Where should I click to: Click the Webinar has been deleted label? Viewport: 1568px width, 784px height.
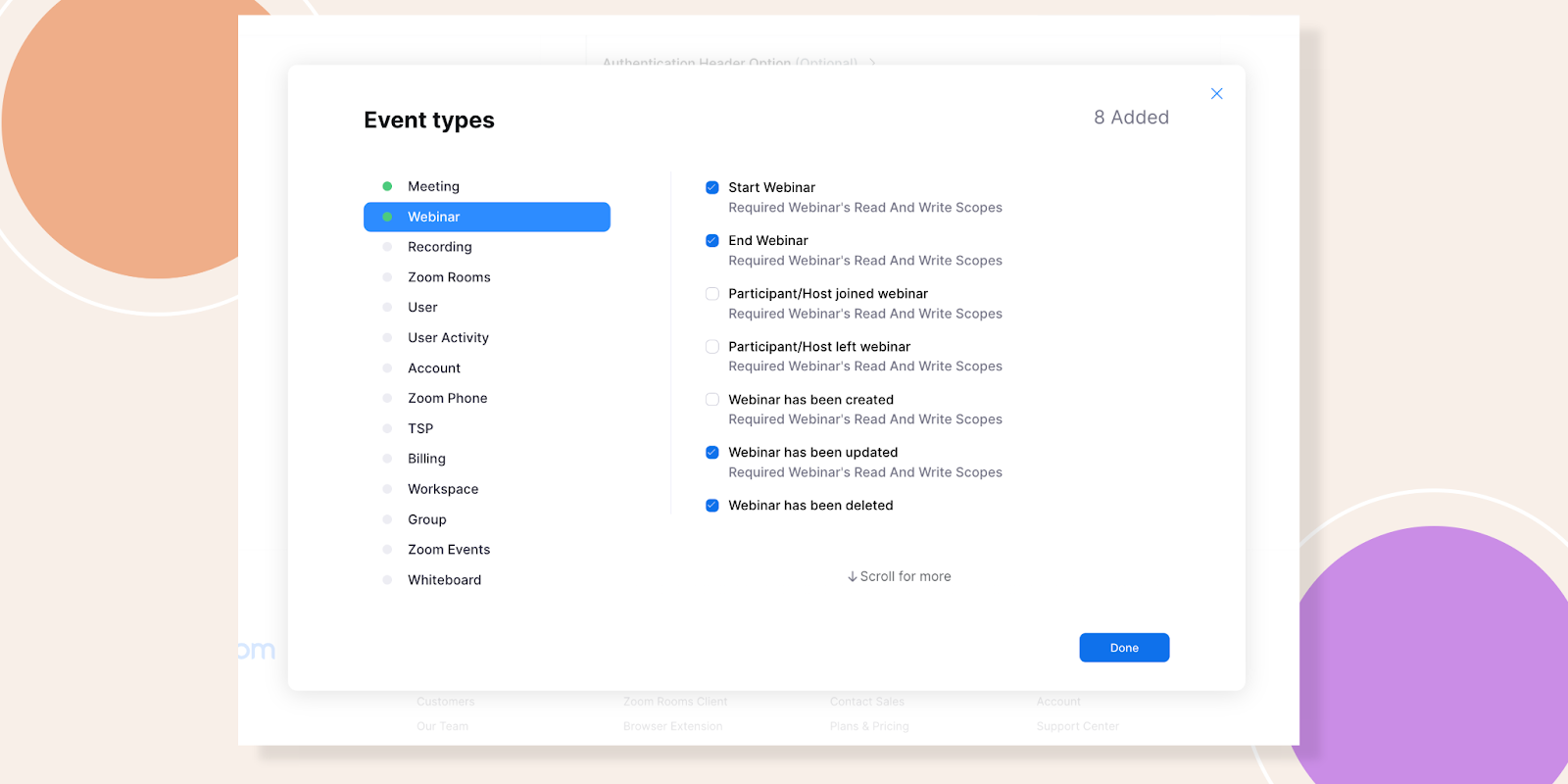[810, 506]
